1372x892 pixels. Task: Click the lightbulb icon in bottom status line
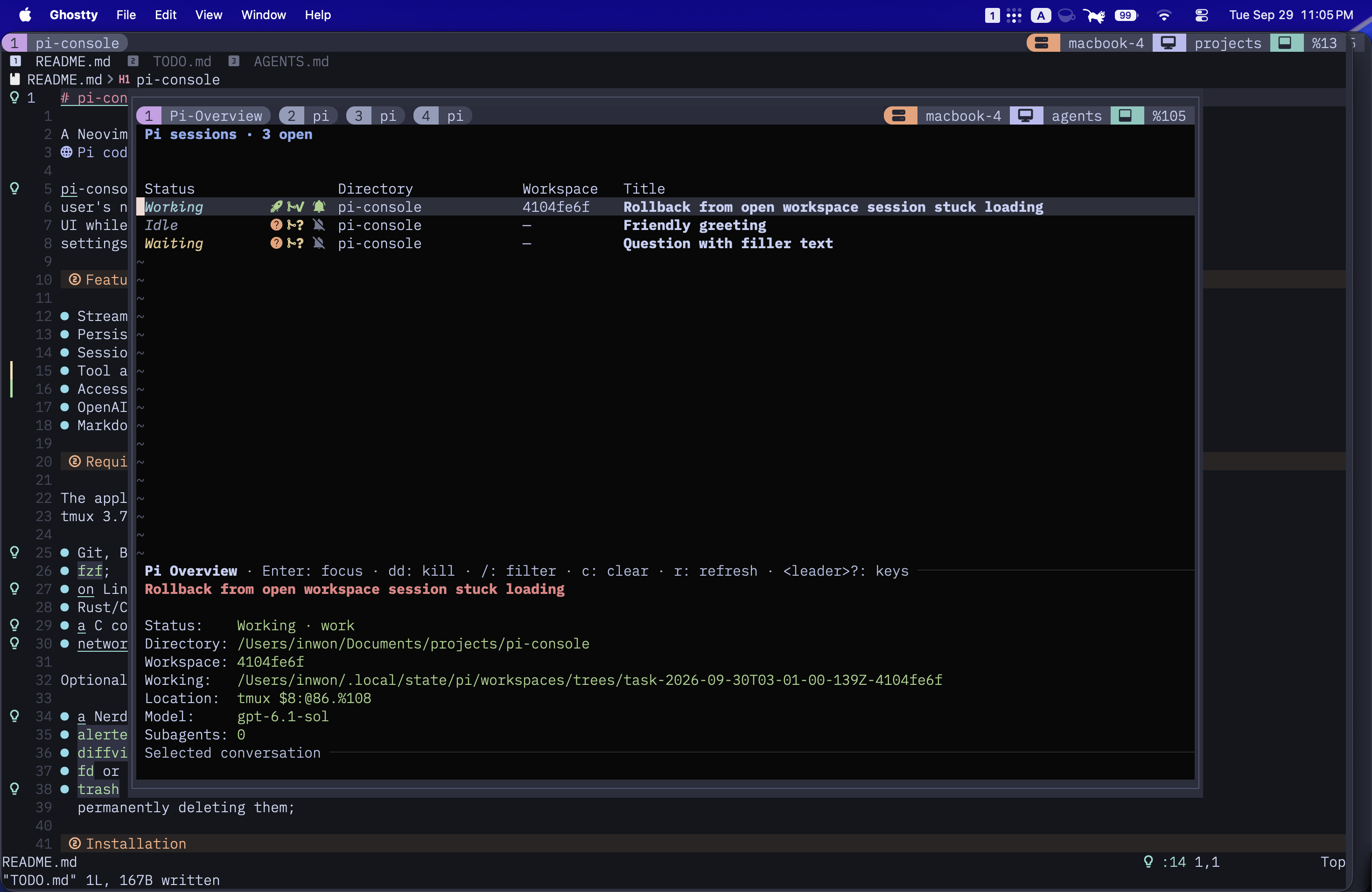[1148, 862]
